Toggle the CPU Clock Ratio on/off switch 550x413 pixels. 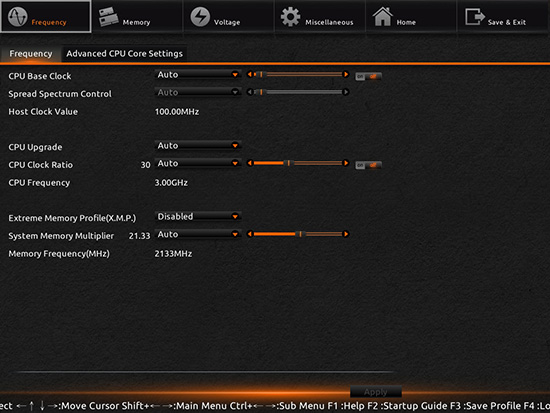[368, 165]
